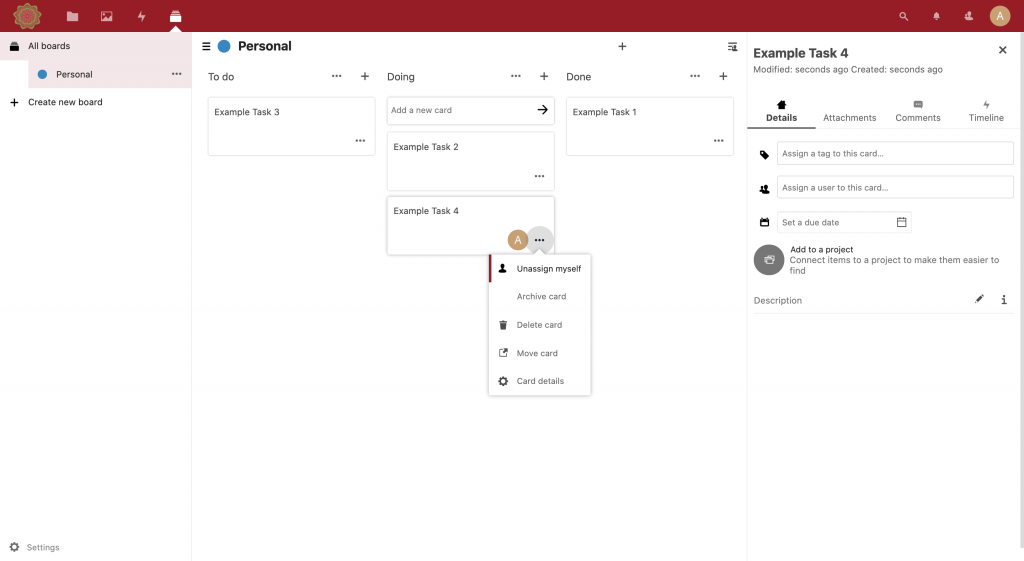Switch to the Timeline tab
This screenshot has height=561, width=1024.
tap(985, 112)
